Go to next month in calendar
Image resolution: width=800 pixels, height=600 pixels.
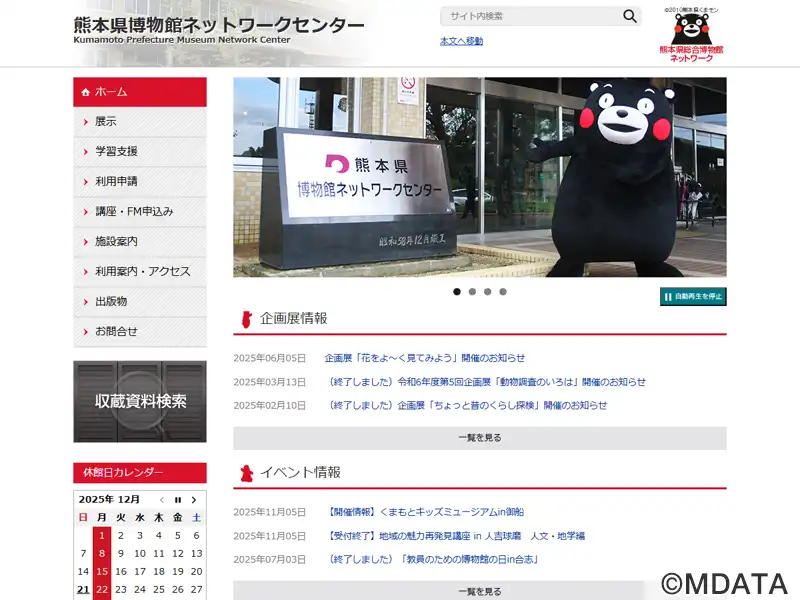pos(194,499)
